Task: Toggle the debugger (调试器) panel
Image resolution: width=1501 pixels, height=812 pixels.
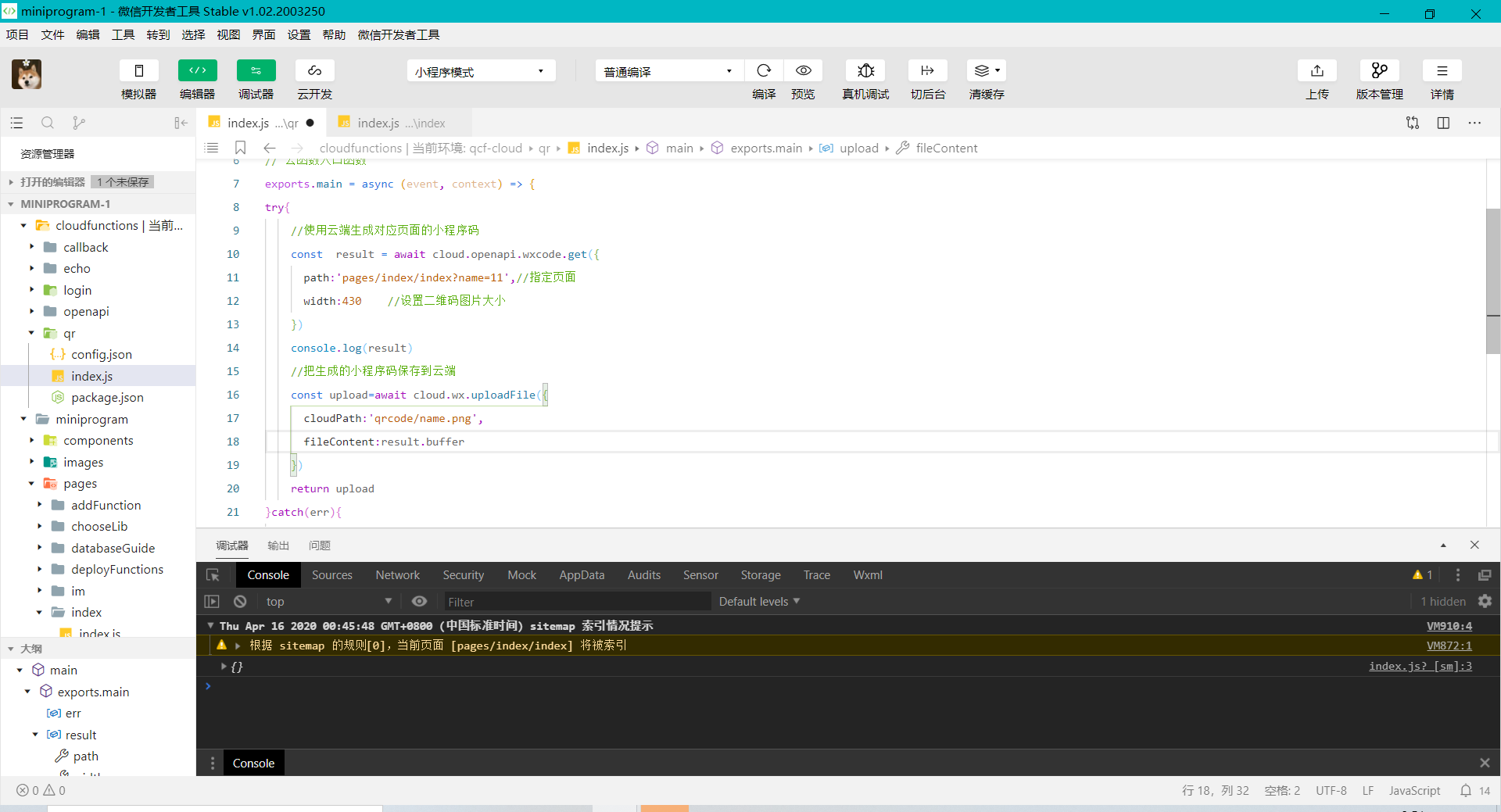Action: pyautogui.click(x=256, y=70)
